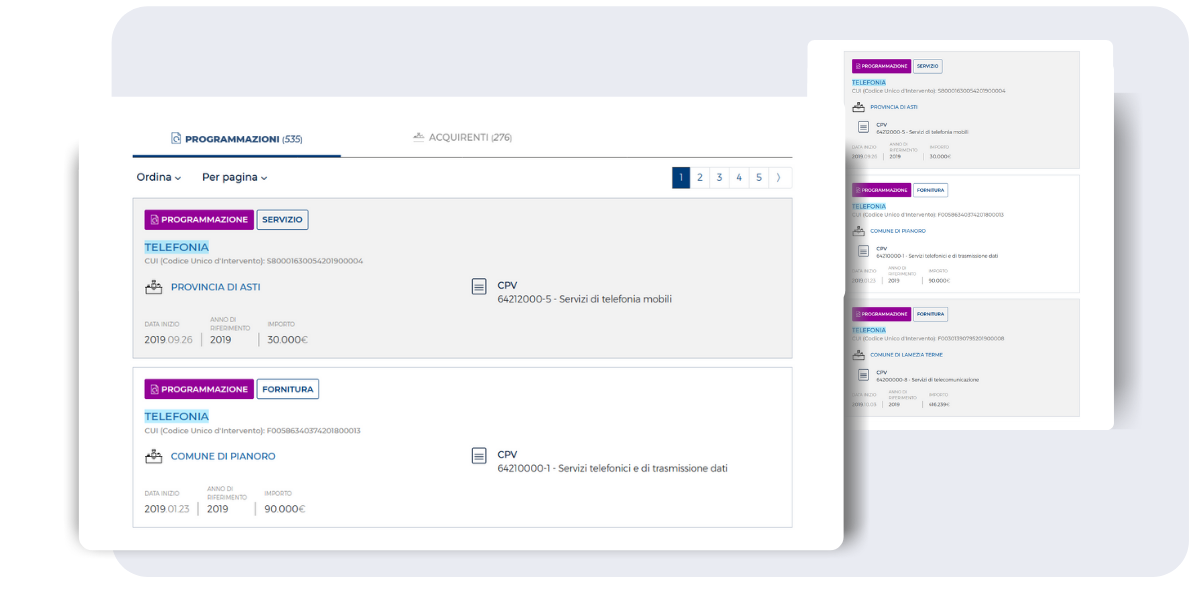
Task: Open the Comune di Pianoro link
Action: 223,456
